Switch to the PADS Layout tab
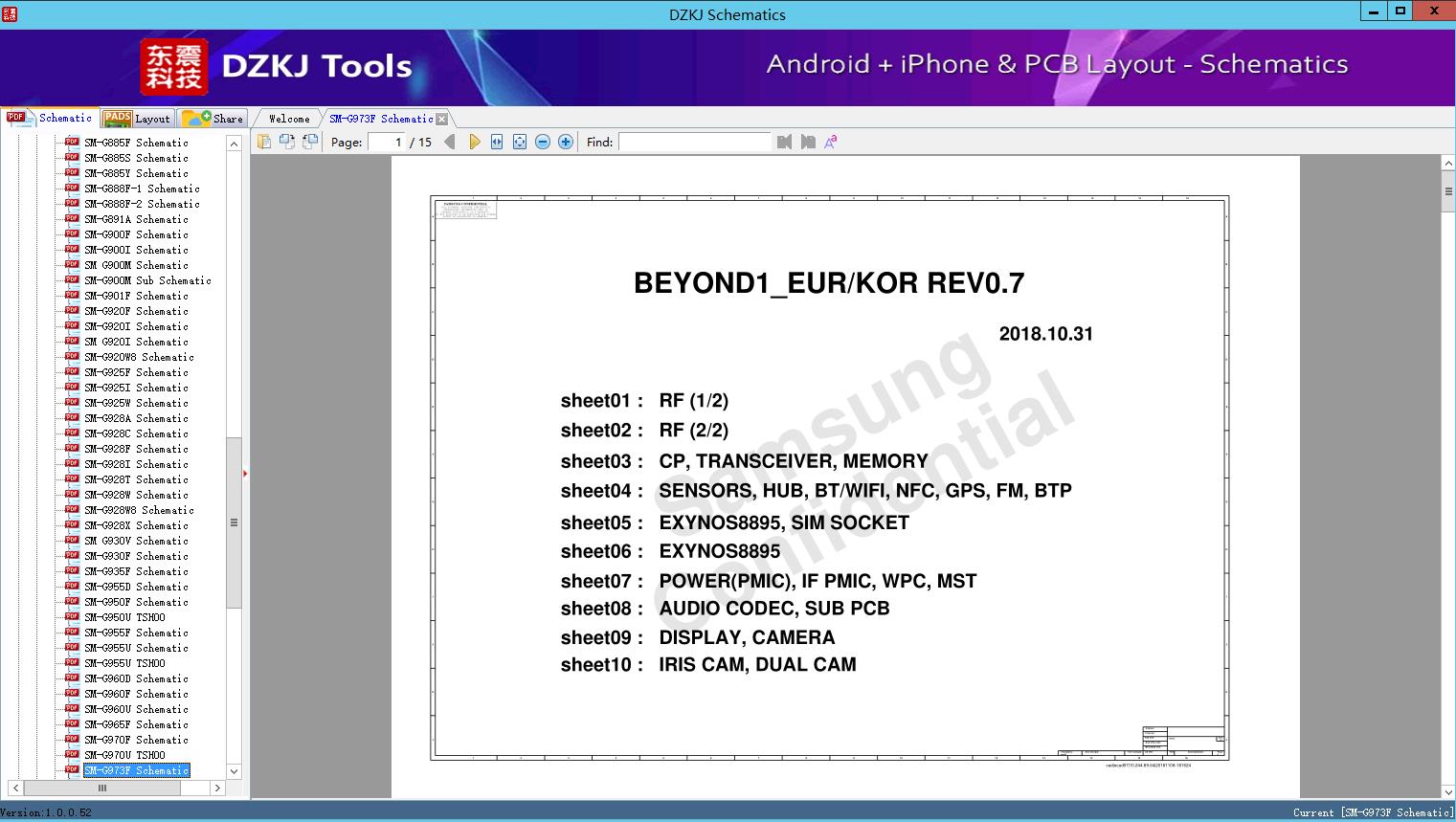 (x=137, y=118)
